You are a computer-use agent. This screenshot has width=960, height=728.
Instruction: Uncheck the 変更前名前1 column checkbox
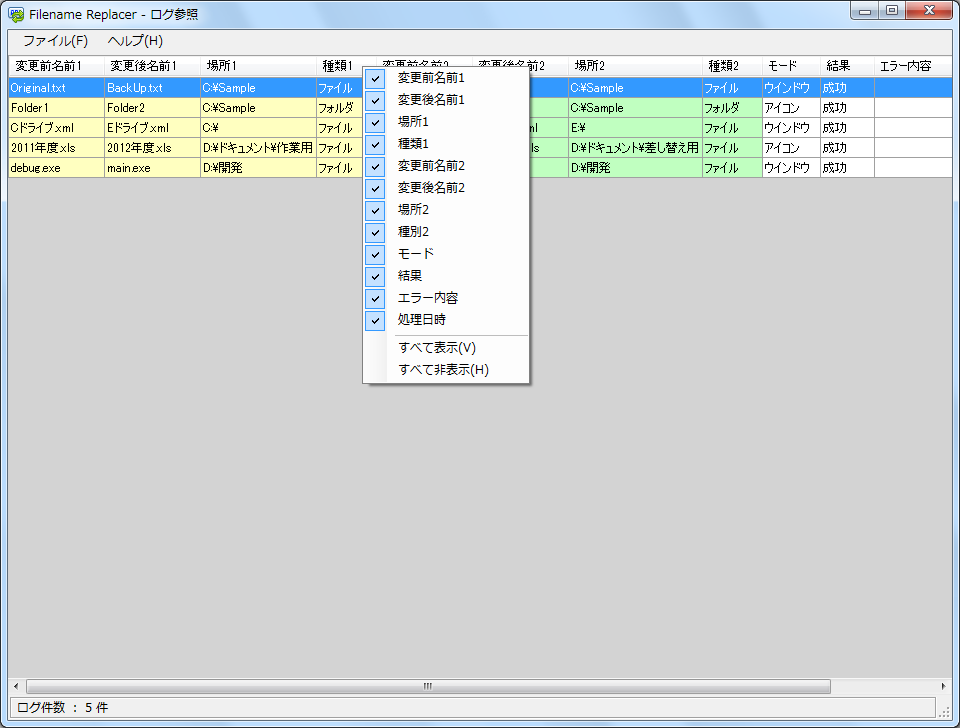point(431,78)
